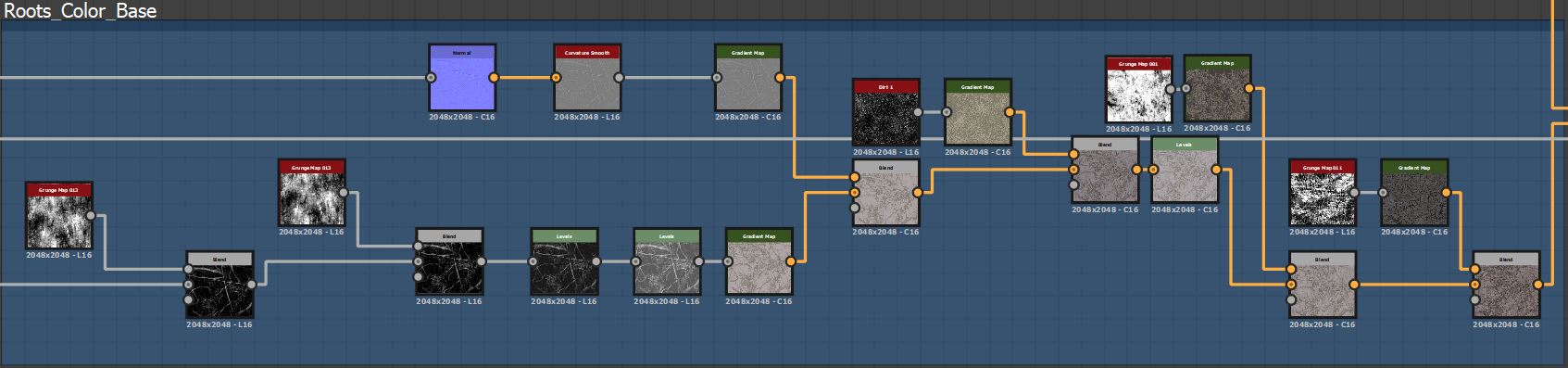This screenshot has width=1568, height=368.
Task: Select the grayscale Blend node feeding the dark Levels
Action: 449,262
